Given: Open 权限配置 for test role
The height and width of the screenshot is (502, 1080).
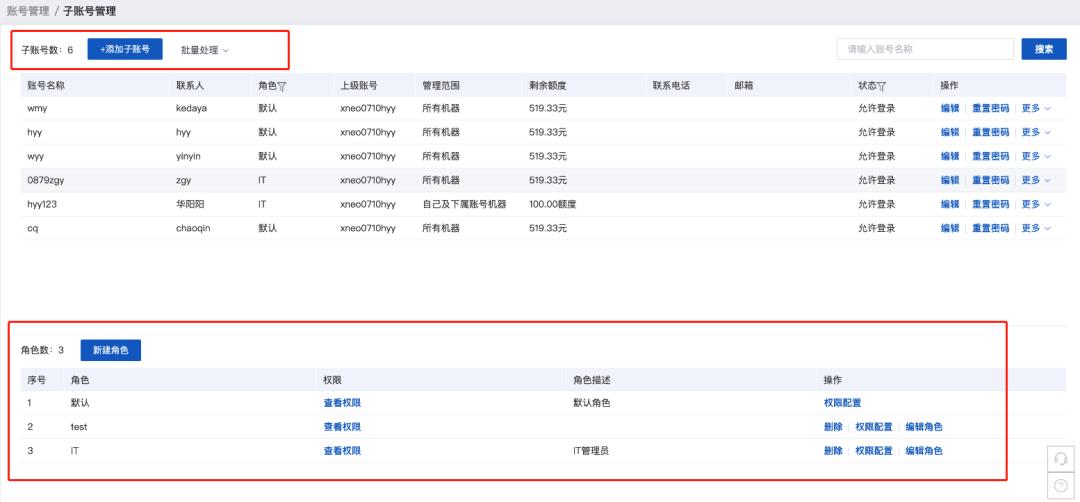Looking at the screenshot, I should (x=873, y=427).
